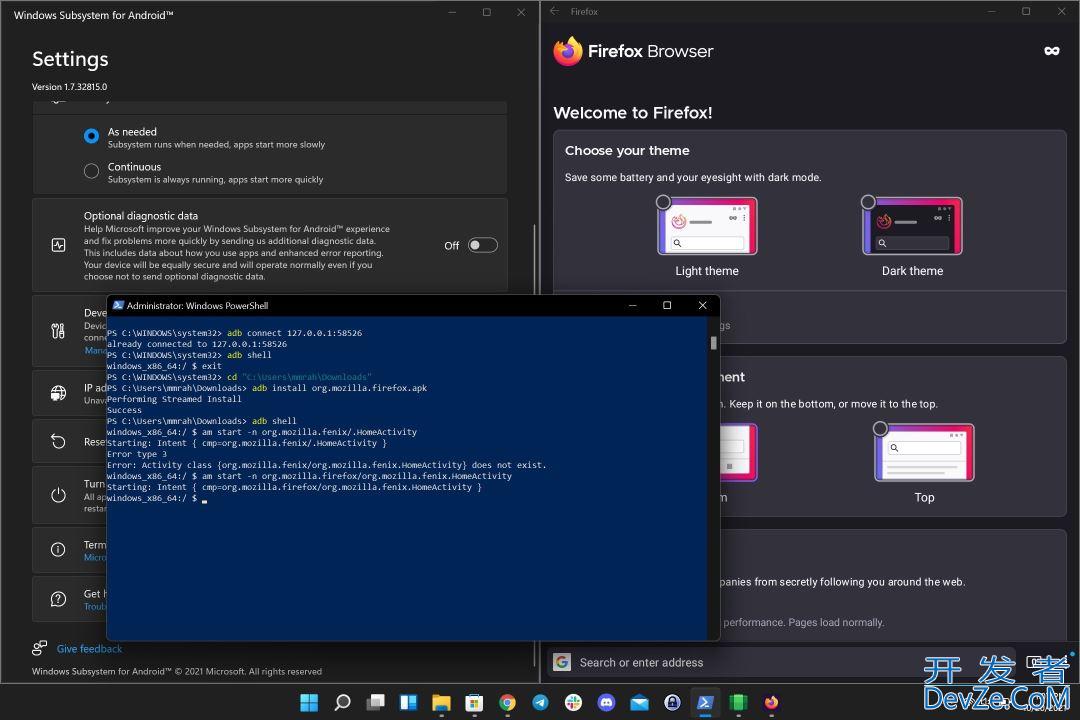Click the Give feedback icon
The width and height of the screenshot is (1080, 720).
pos(39,648)
